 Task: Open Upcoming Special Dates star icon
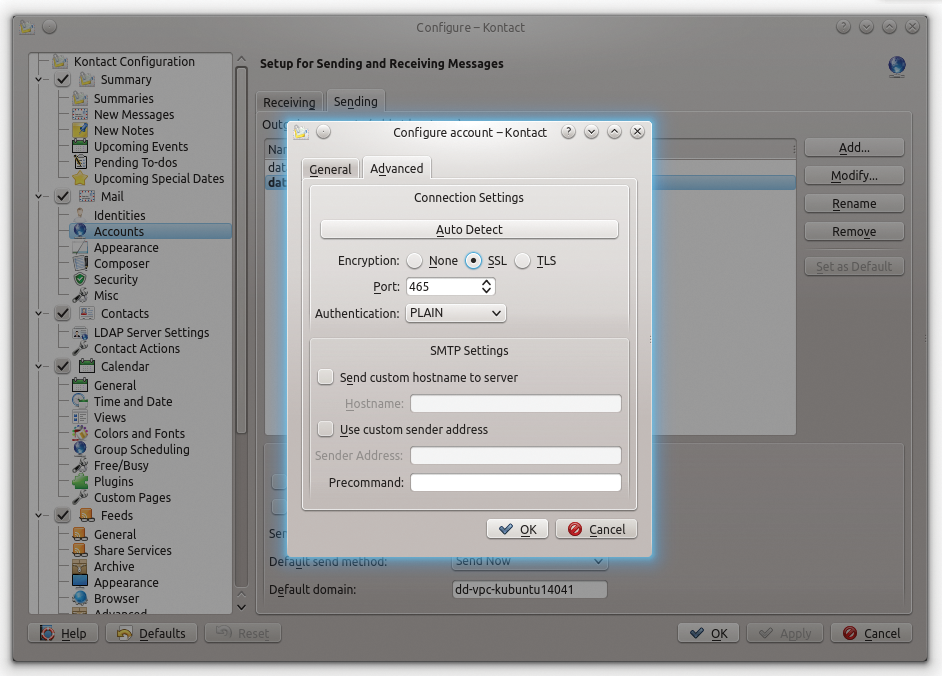[80, 179]
